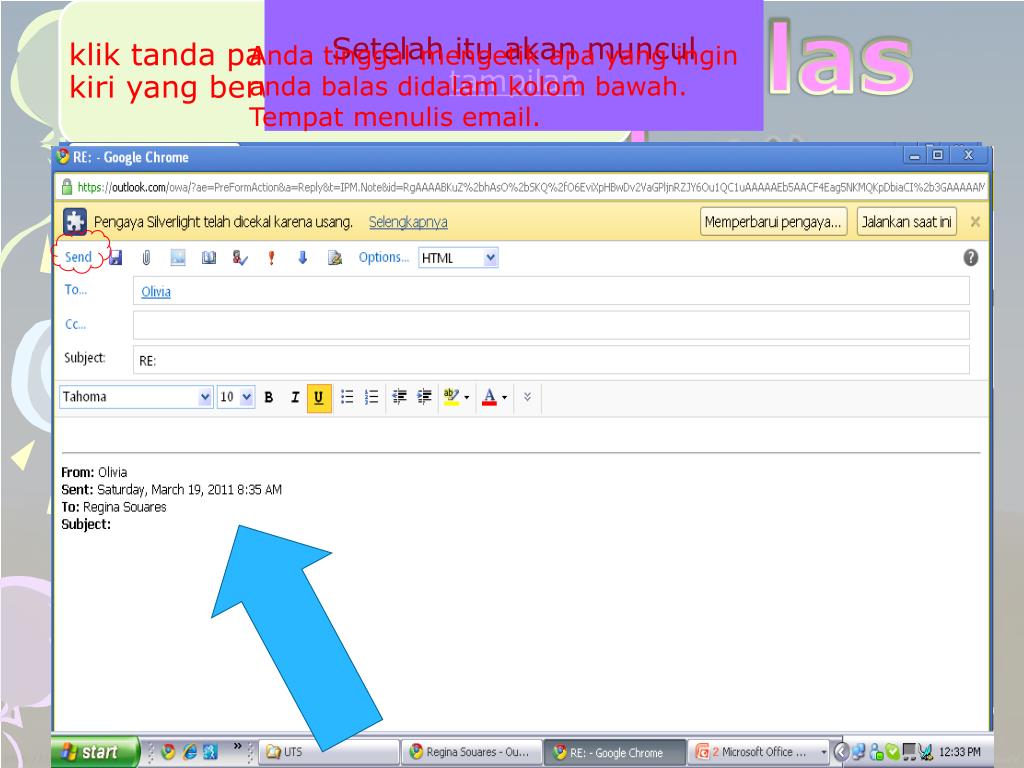Click the padlock icon in the address bar
Viewport: 1024px width, 768px height.
click(x=66, y=187)
